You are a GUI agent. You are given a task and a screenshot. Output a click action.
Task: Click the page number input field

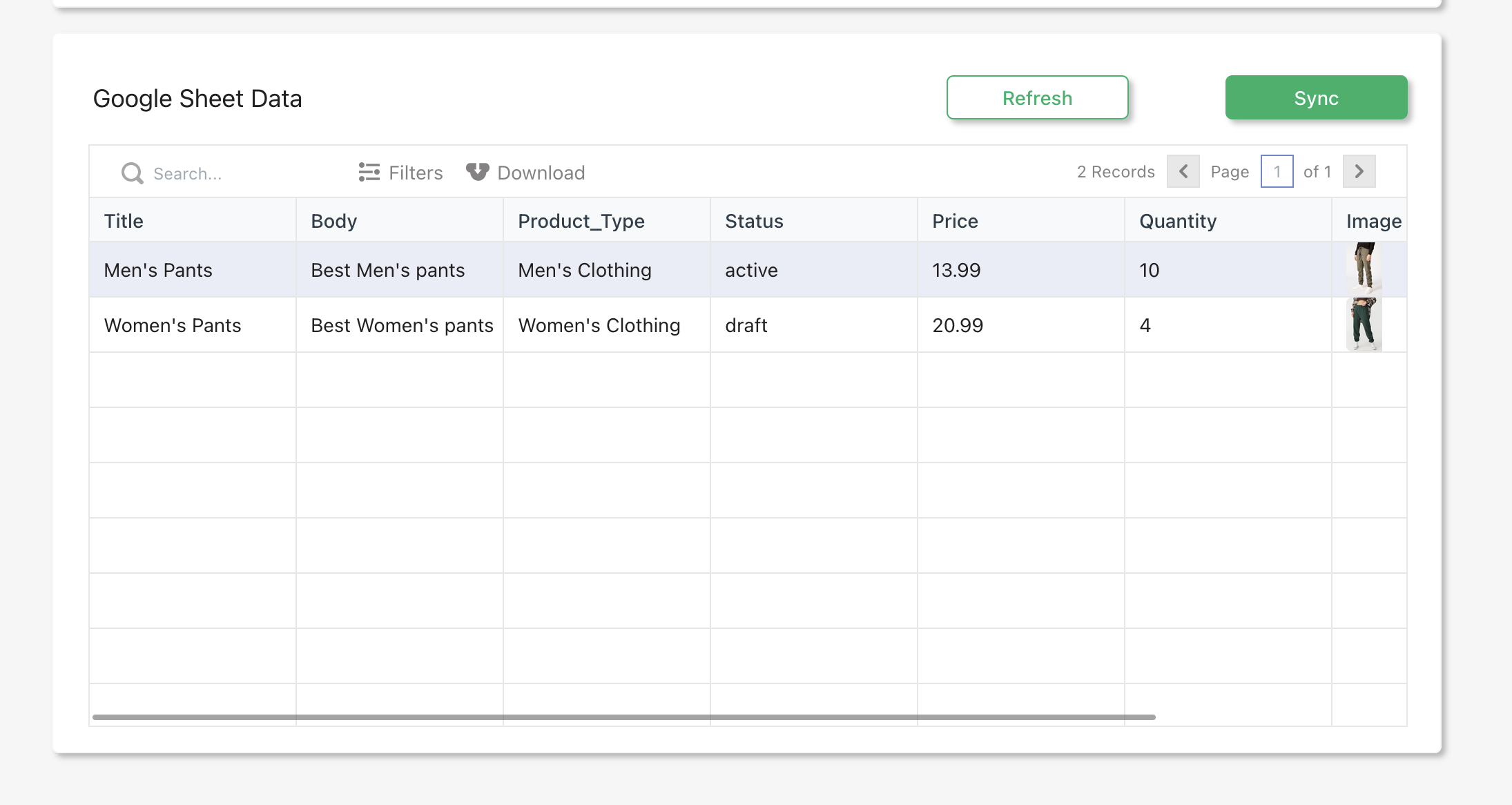(x=1277, y=171)
